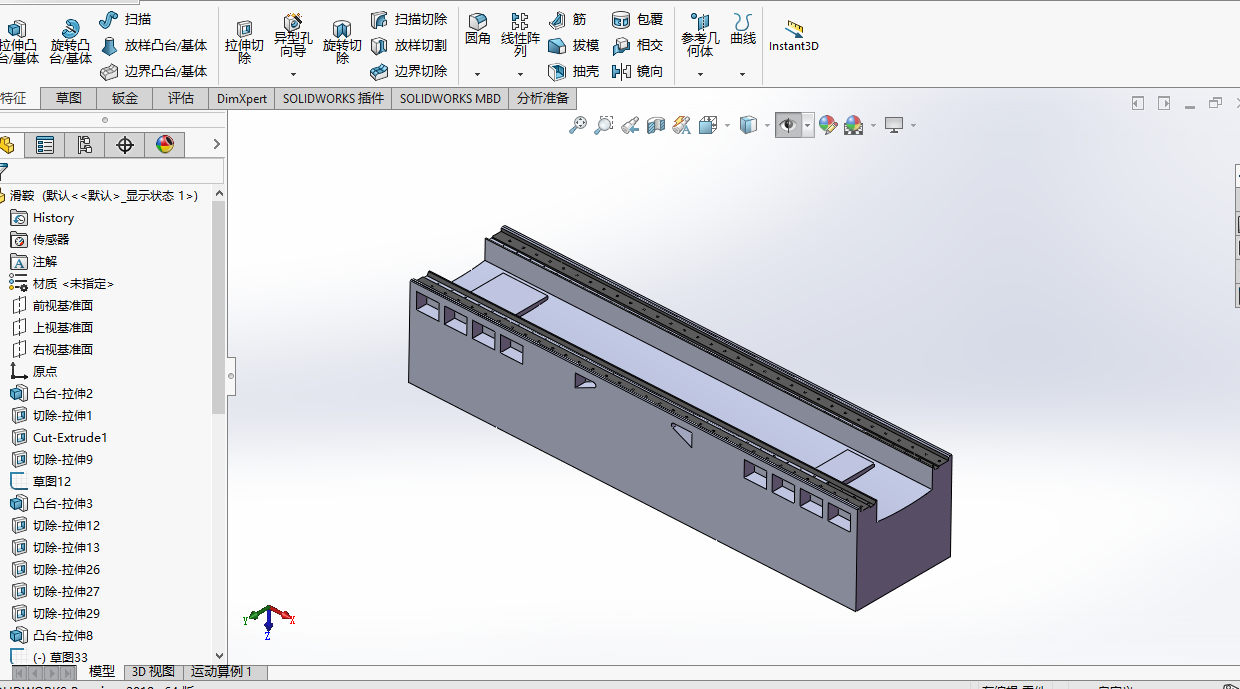Viewport: 1240px width, 689px height.
Task: Switch to Sketch (草图) tab
Action: tap(69, 98)
